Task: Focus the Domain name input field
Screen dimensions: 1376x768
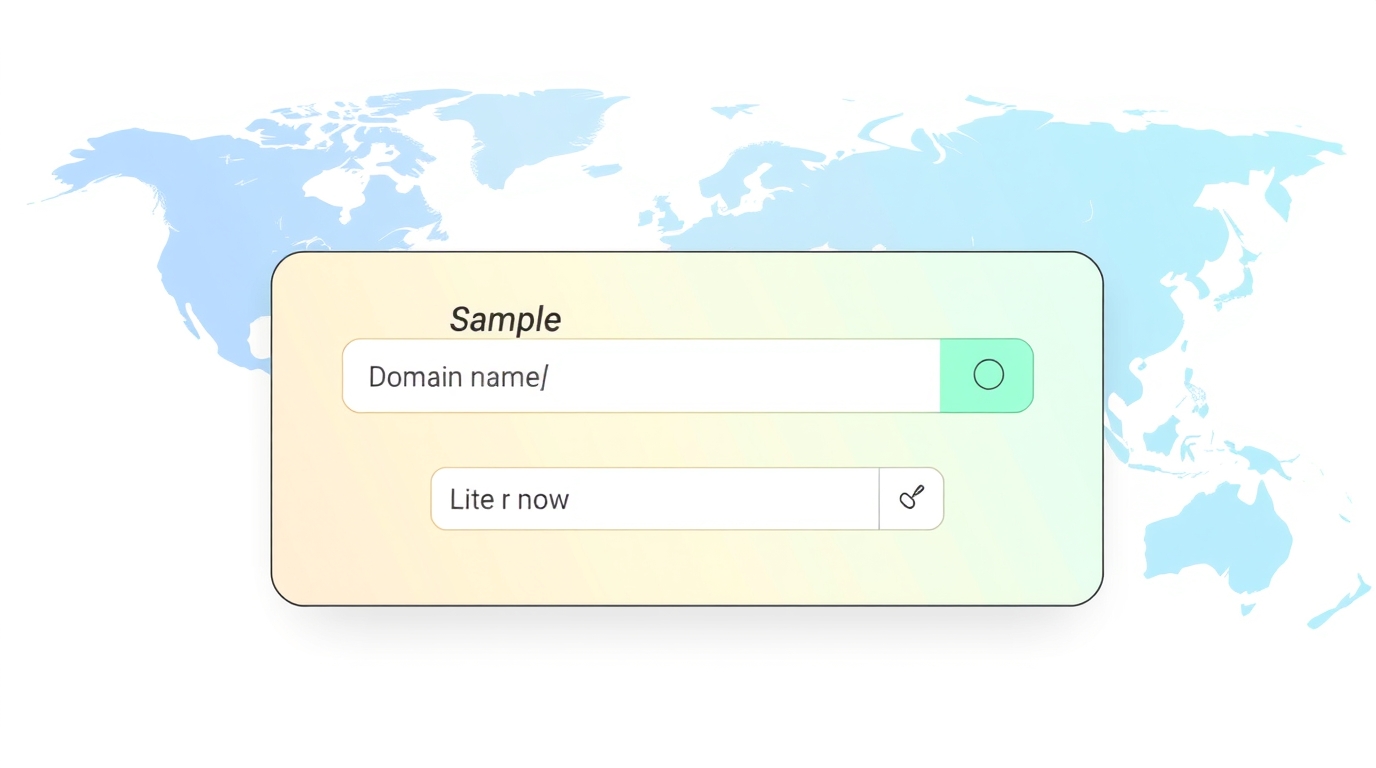Action: (x=641, y=376)
